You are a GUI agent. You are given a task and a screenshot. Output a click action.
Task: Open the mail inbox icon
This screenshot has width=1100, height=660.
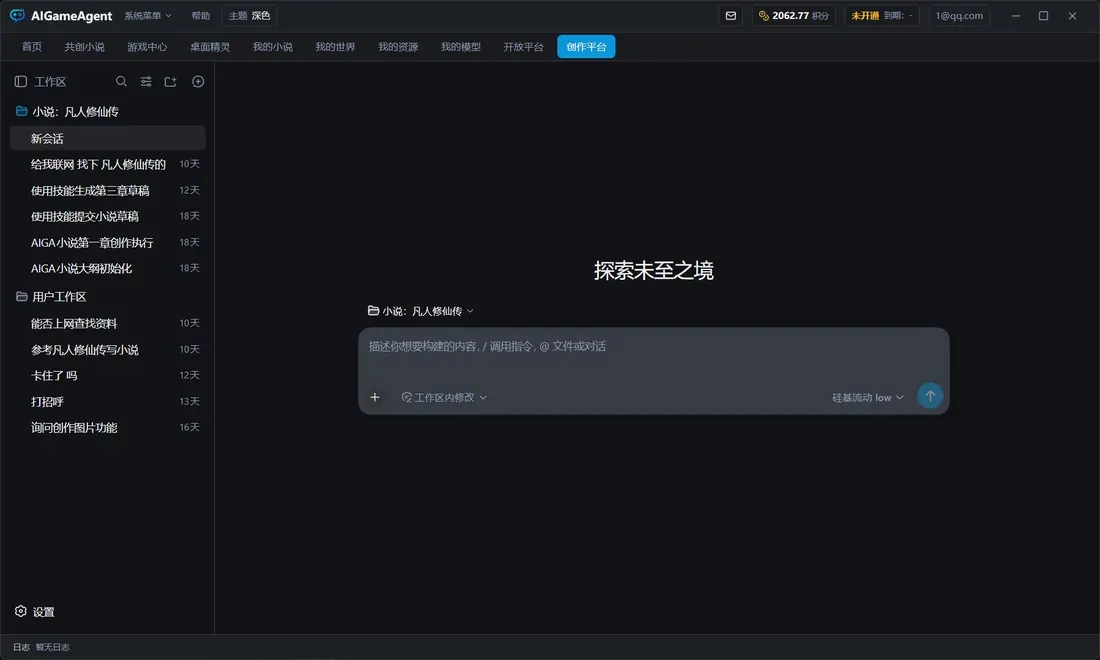click(x=730, y=15)
